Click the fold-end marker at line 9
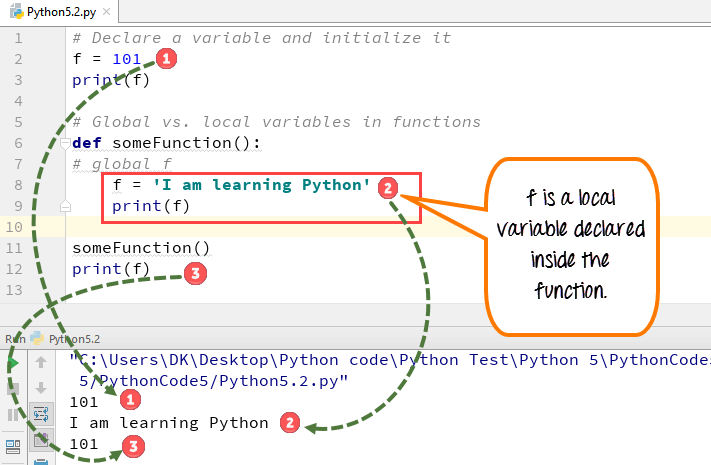 coord(64,207)
